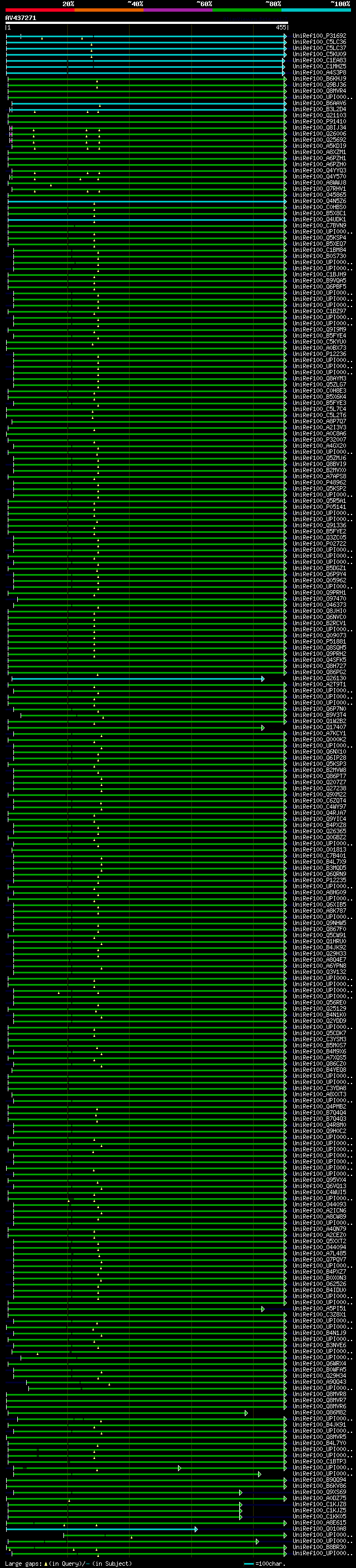
Task: Select label UniRef100_Q26365
Action: (319, 832)
